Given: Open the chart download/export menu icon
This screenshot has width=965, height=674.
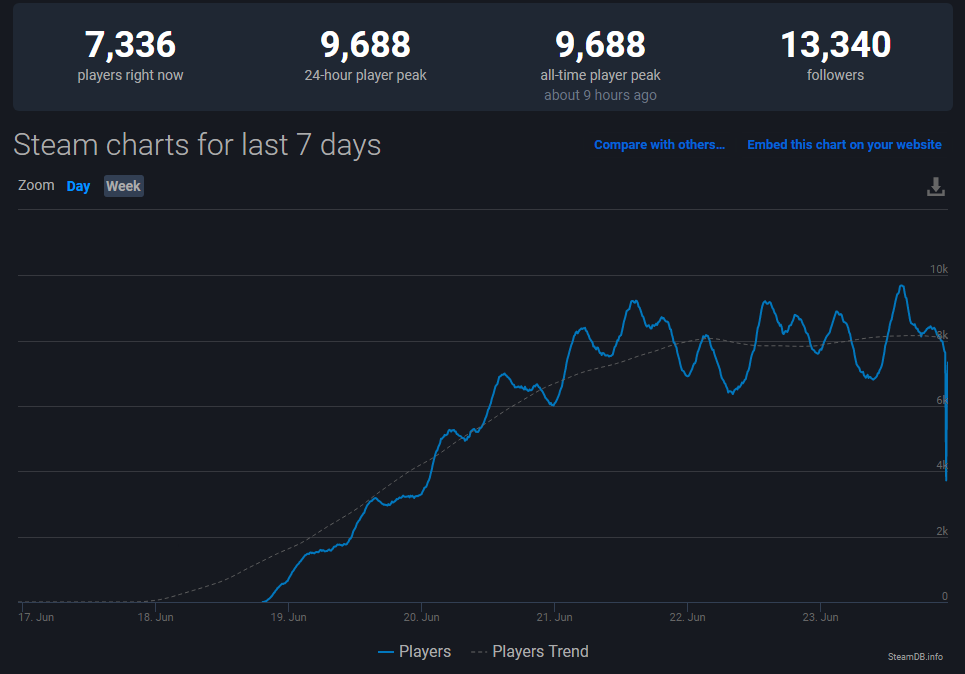Looking at the screenshot, I should pos(935,187).
